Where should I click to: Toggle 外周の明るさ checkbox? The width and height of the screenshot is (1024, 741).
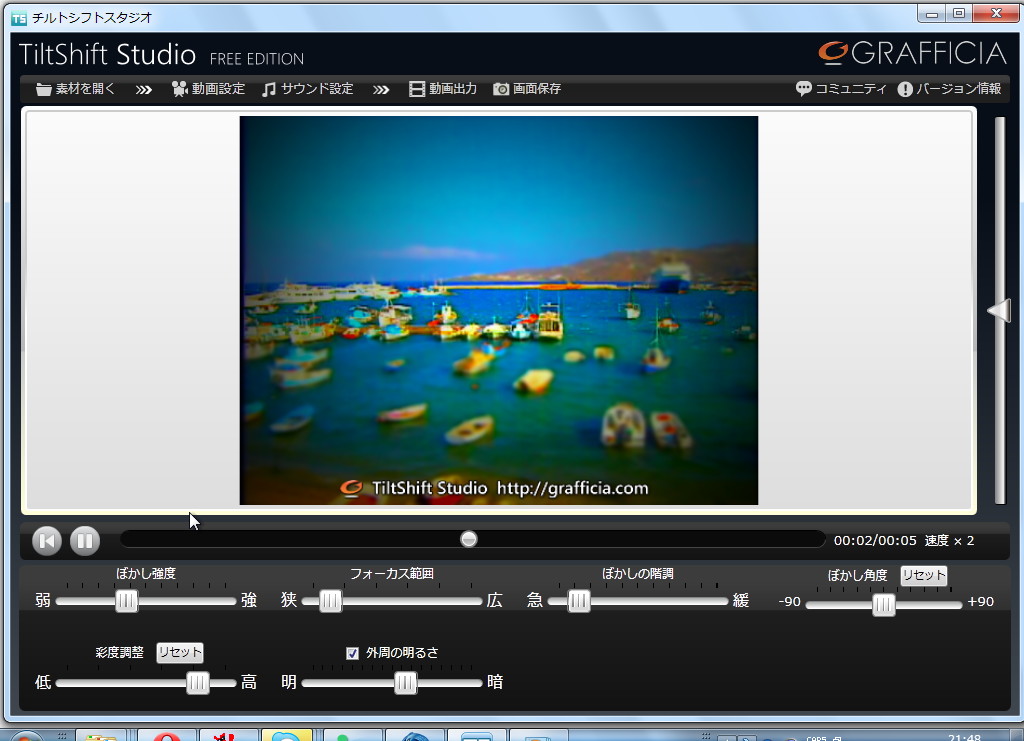click(352, 653)
